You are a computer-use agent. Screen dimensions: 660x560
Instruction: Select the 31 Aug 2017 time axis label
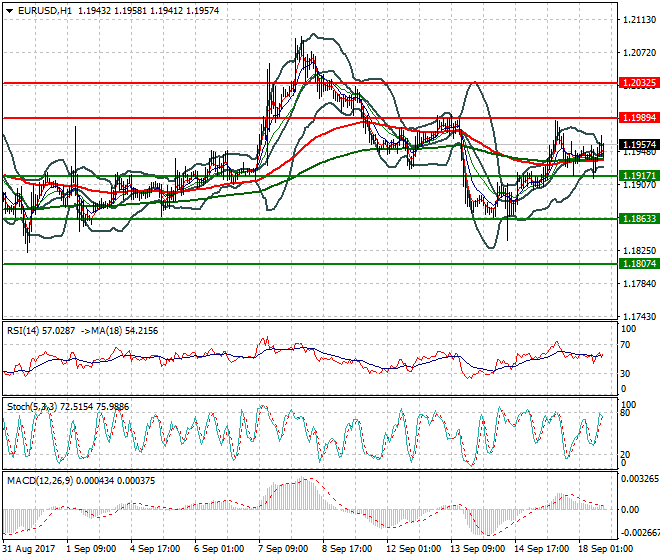point(29,549)
